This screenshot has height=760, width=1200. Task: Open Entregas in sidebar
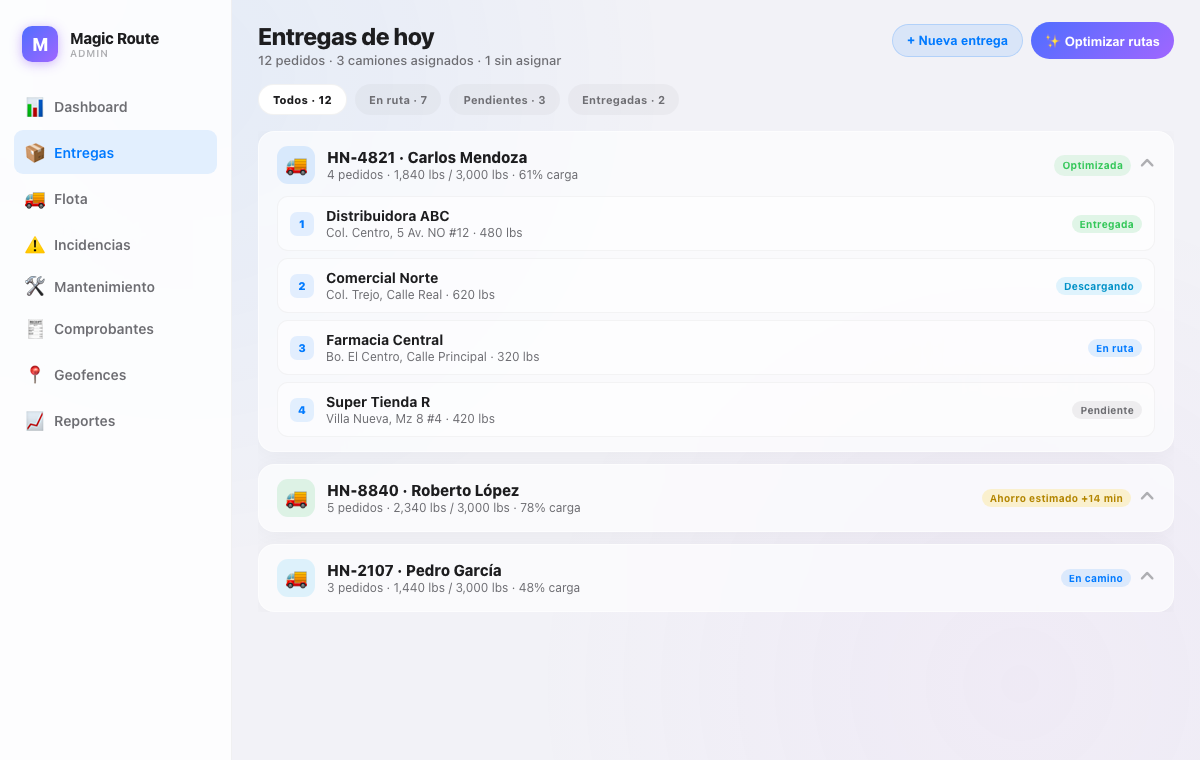(115, 152)
